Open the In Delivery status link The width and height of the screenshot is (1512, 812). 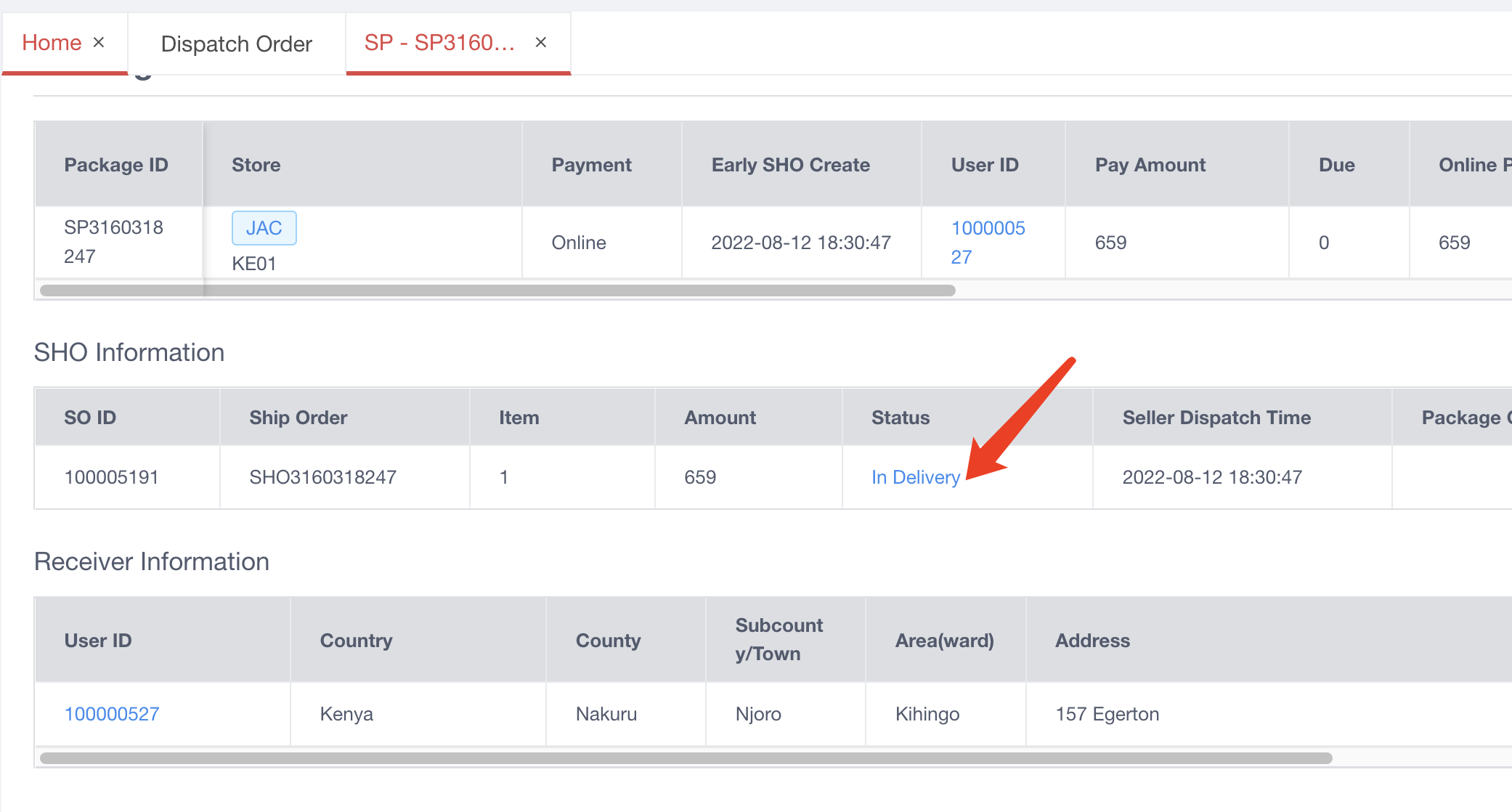pyautogui.click(x=914, y=477)
